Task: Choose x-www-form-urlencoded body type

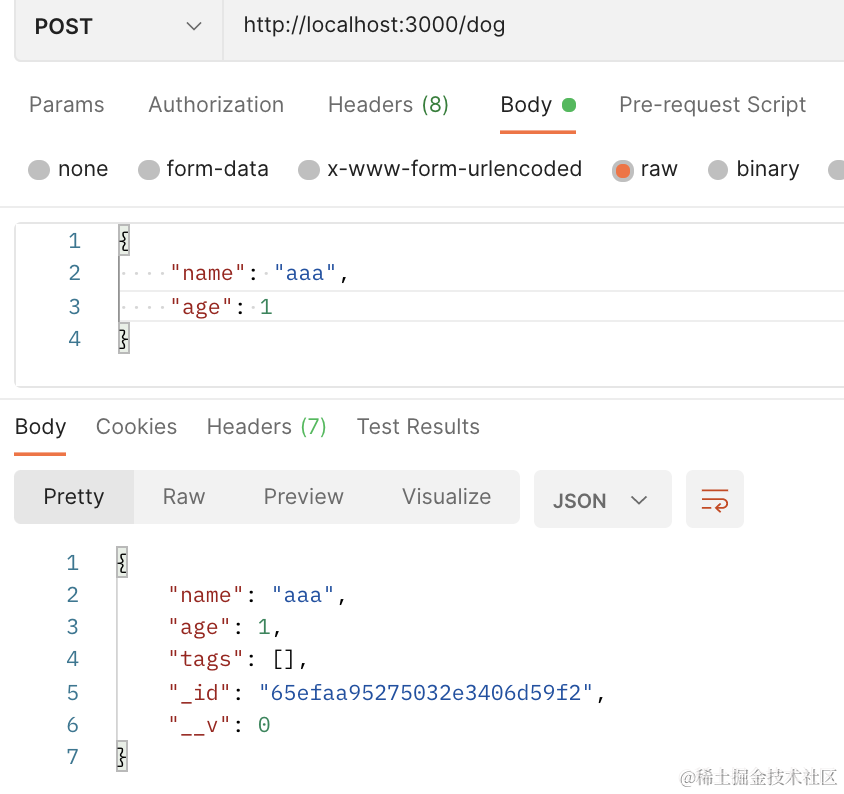Action: click(310, 170)
